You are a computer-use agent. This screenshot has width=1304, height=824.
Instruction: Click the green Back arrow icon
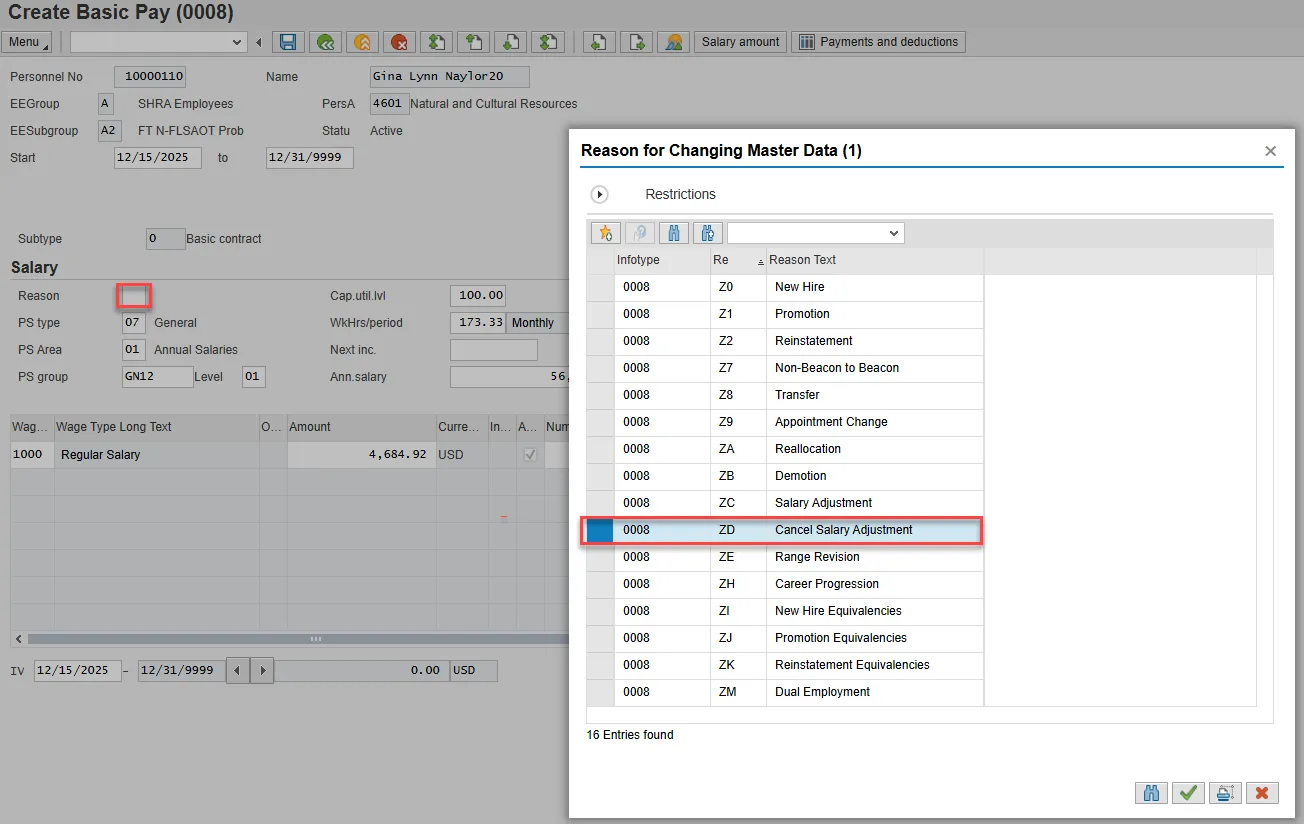coord(325,42)
